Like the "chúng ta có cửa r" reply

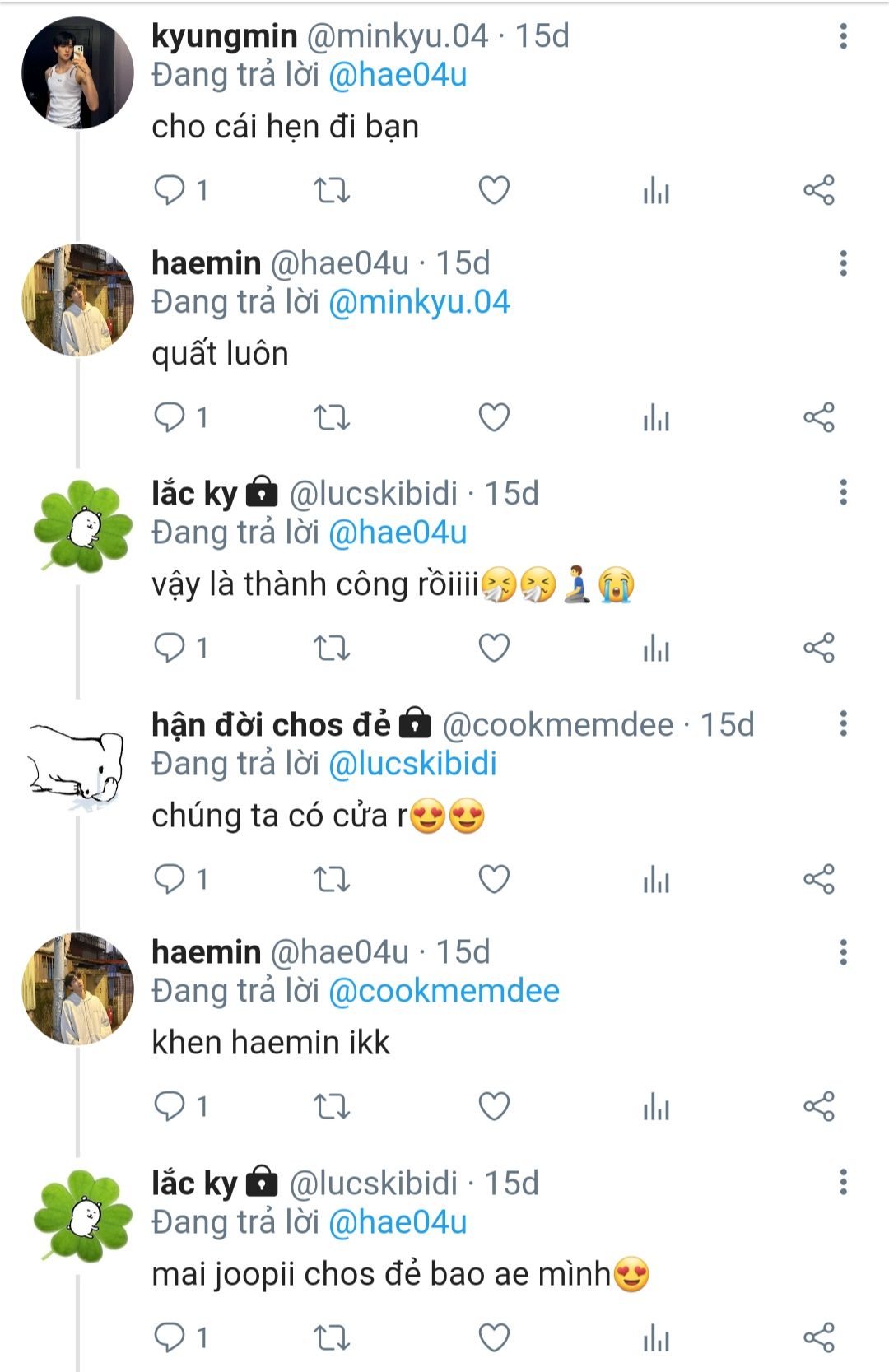(494, 880)
